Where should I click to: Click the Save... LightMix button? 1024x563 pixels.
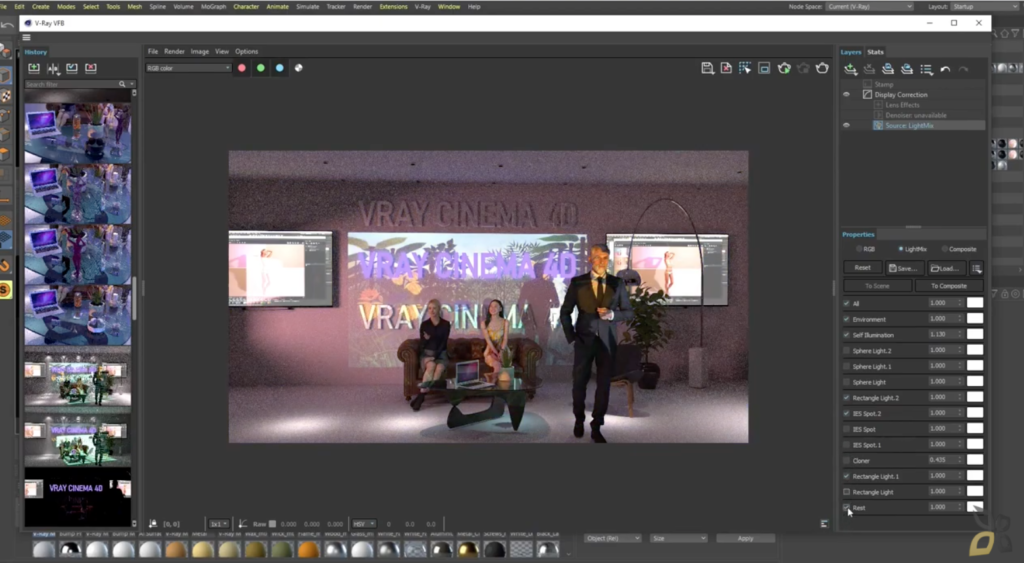pyautogui.click(x=903, y=268)
